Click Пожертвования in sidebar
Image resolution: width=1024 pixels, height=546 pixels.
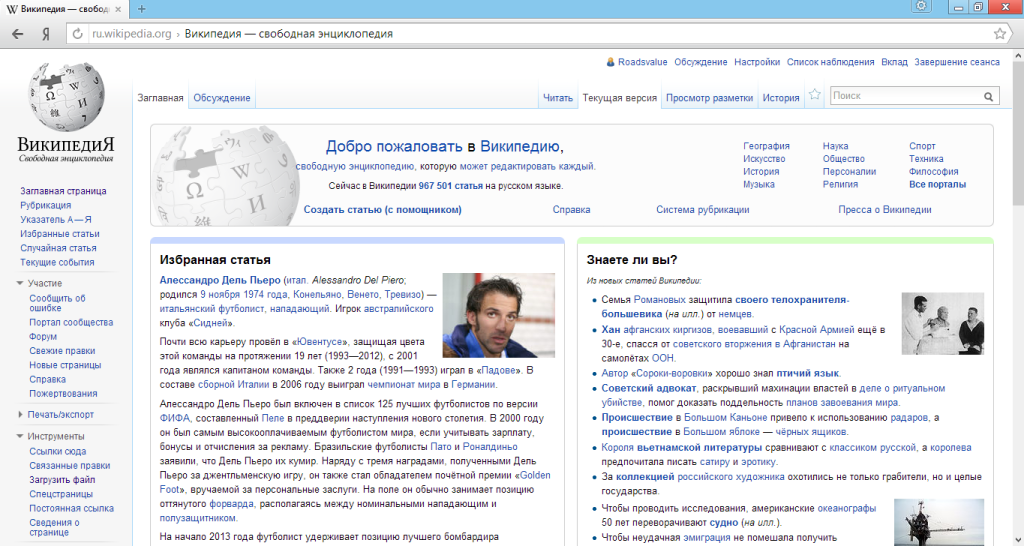click(63, 394)
